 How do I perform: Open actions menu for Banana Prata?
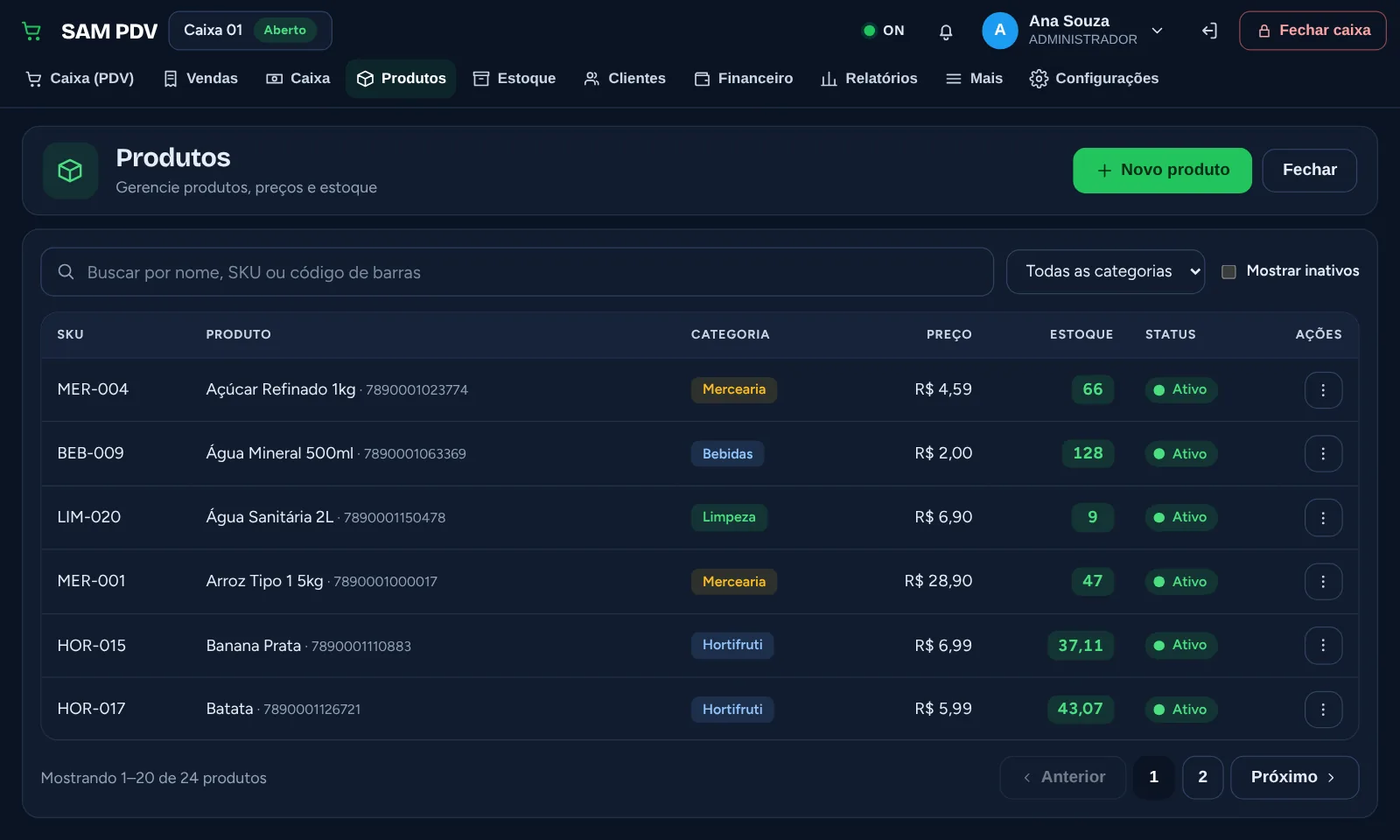(1323, 646)
